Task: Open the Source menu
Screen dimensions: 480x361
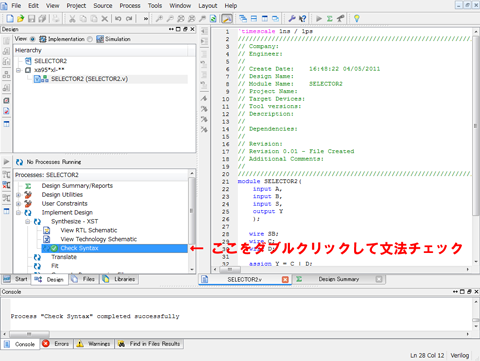Action: [103, 6]
